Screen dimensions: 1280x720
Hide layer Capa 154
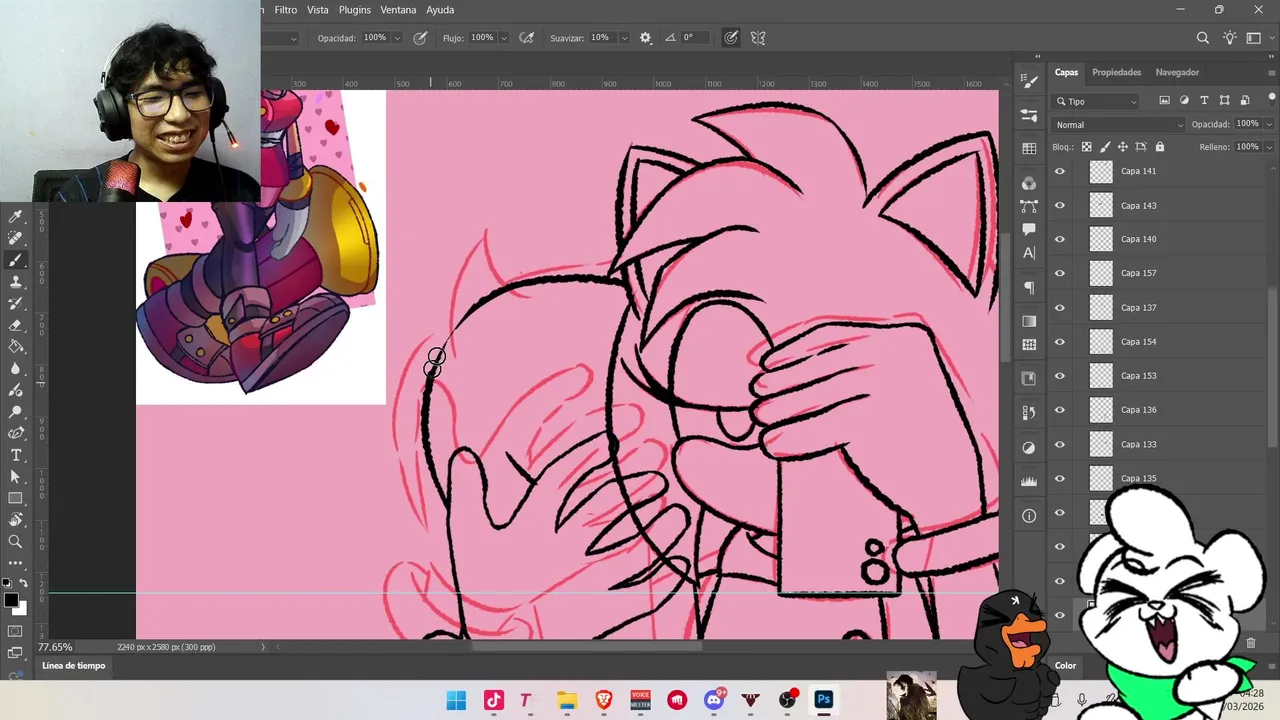(1060, 342)
